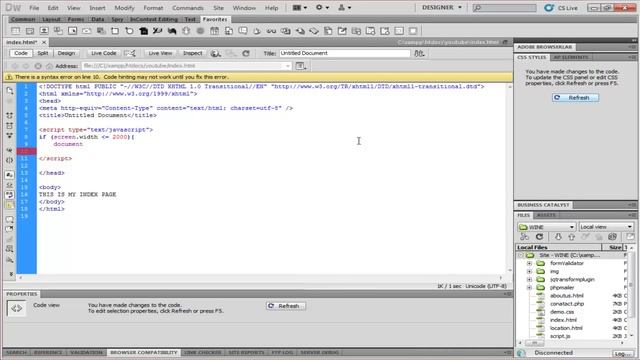This screenshot has height=360, width=640.
Task: Show more coding toolbar items chevron
Action: 11,274
